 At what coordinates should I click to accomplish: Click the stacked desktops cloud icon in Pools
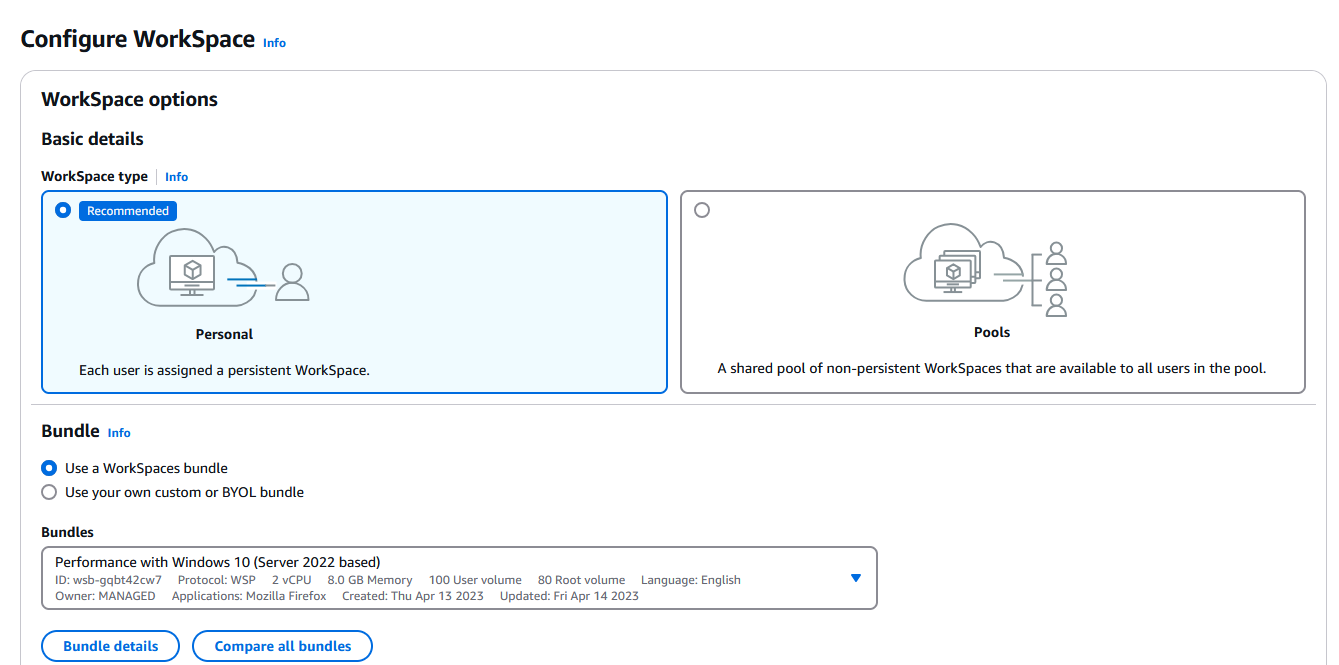point(955,265)
